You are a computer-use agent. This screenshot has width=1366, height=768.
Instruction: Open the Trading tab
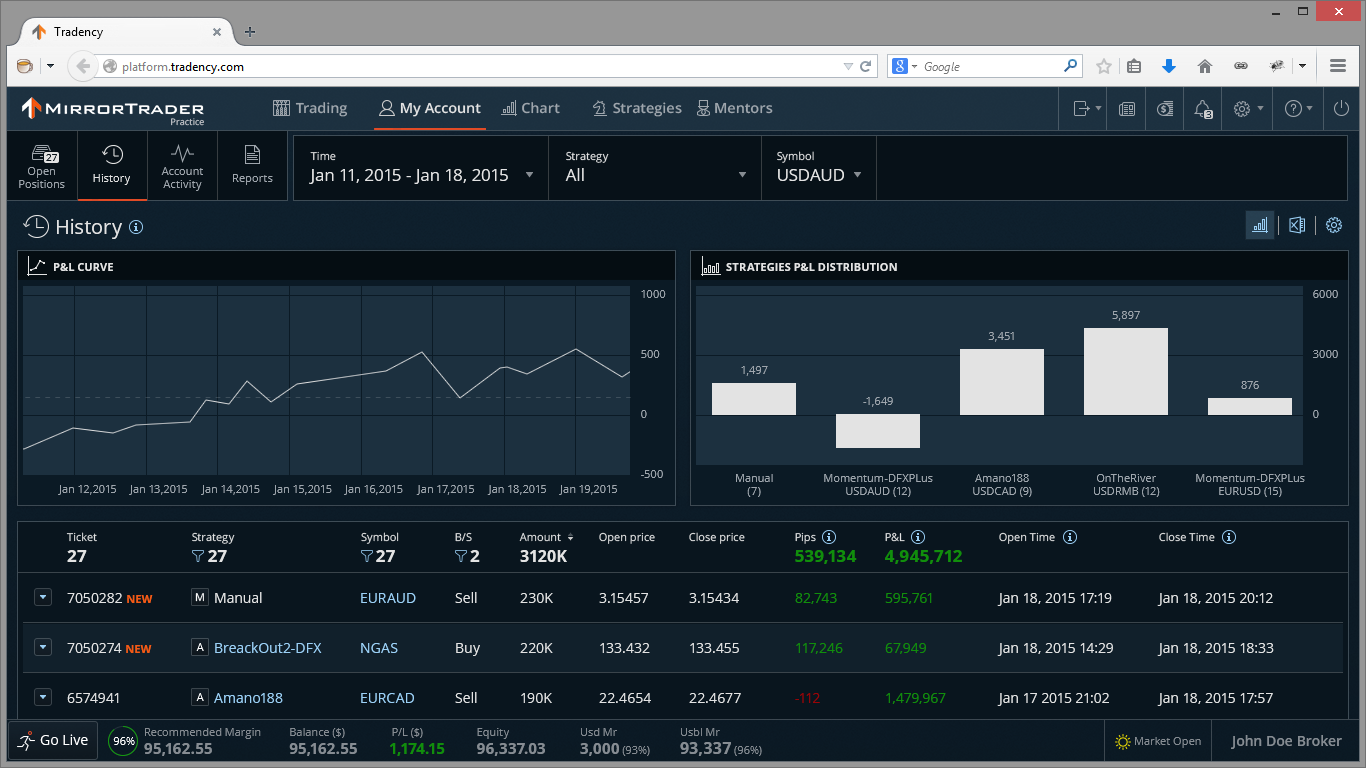pyautogui.click(x=309, y=108)
